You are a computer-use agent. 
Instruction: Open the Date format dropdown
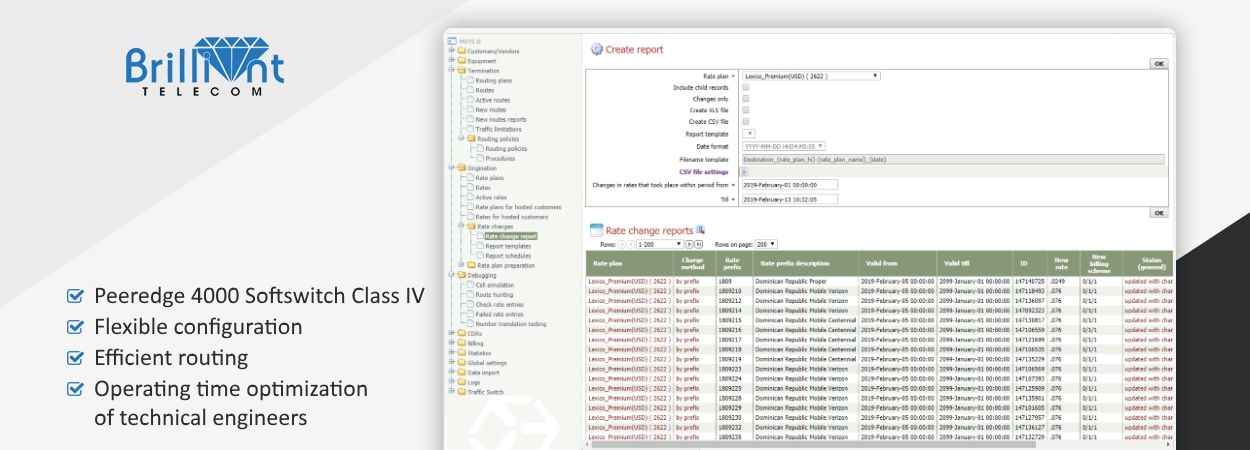tap(784, 146)
